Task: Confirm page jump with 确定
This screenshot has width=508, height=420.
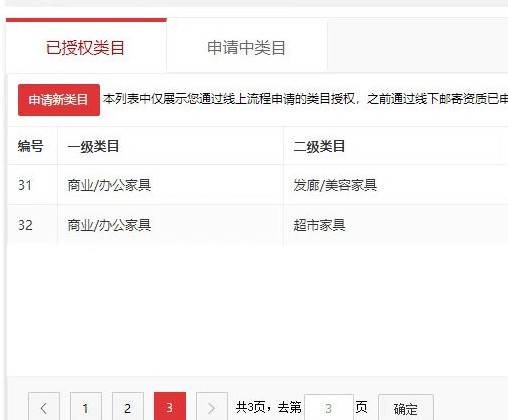Action: [x=406, y=408]
